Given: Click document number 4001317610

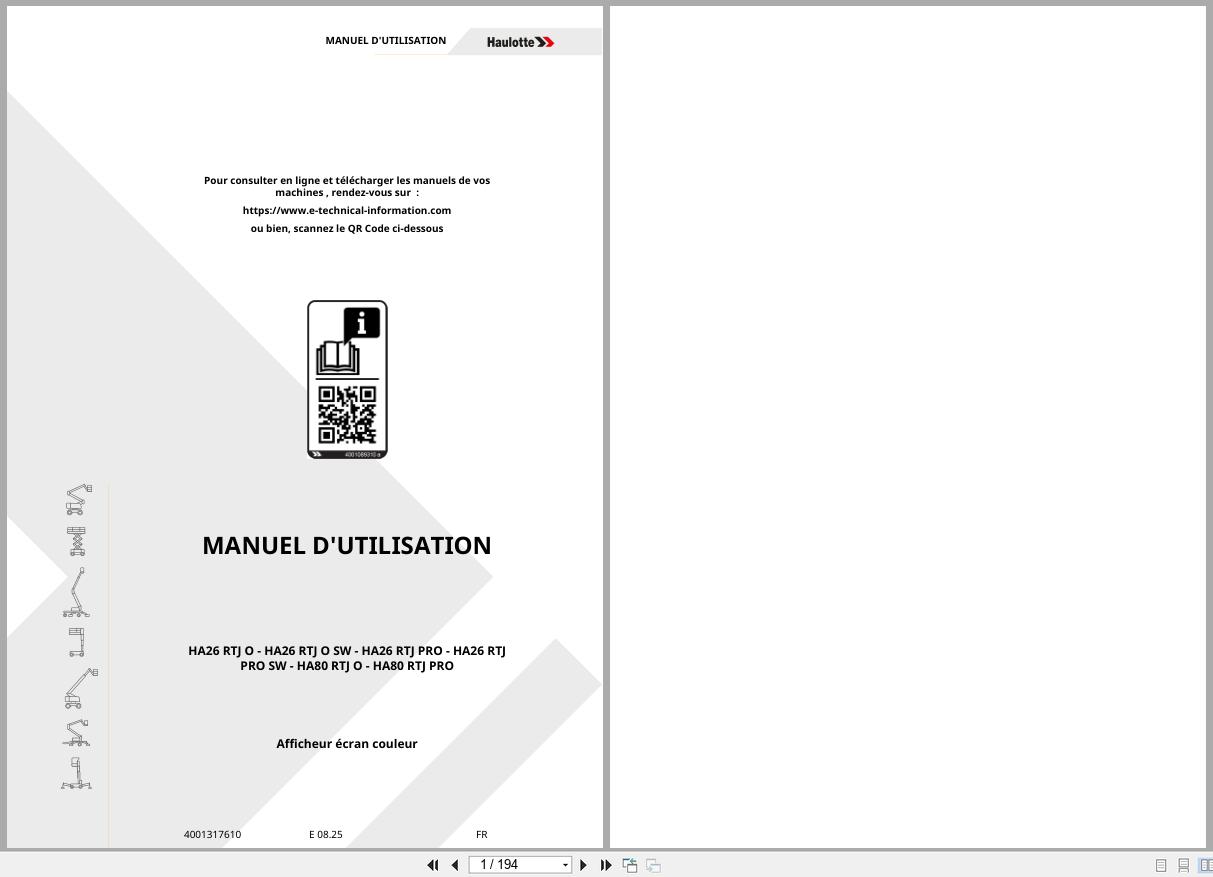Looking at the screenshot, I should point(212,834).
